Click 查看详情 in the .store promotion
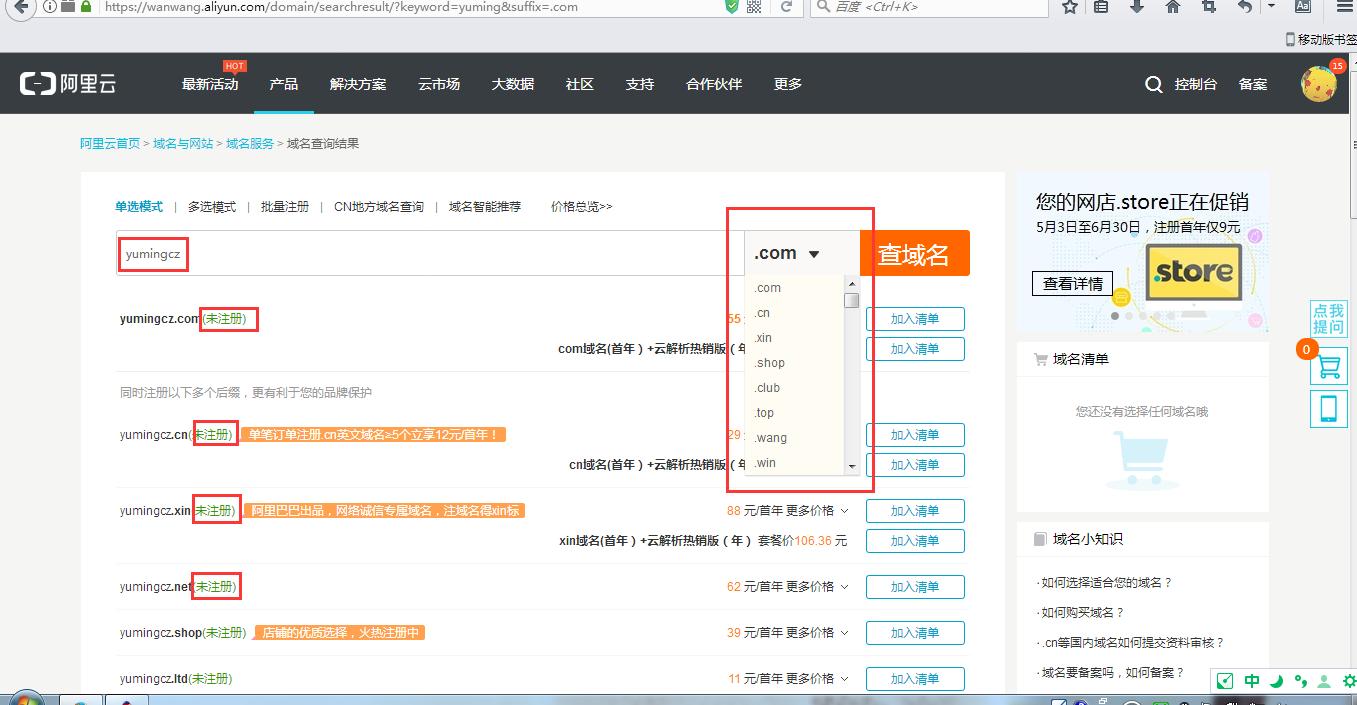 click(x=1072, y=283)
